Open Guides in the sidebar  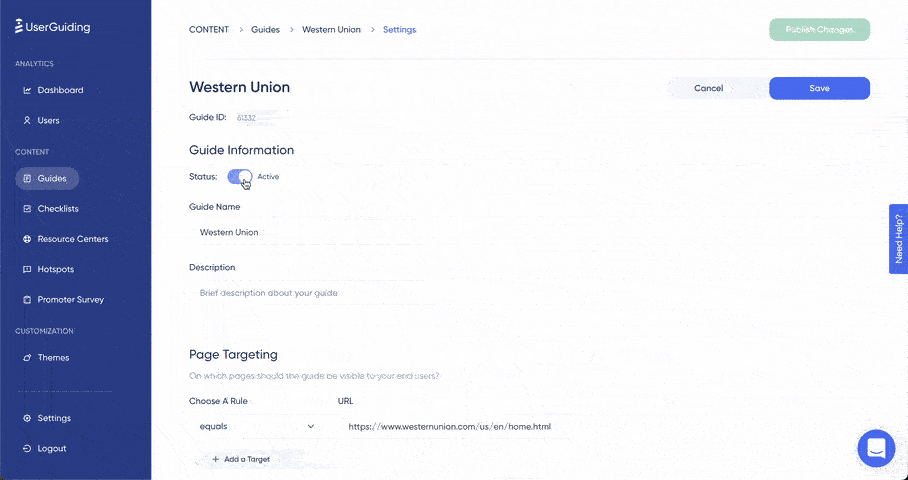pyautogui.click(x=47, y=178)
